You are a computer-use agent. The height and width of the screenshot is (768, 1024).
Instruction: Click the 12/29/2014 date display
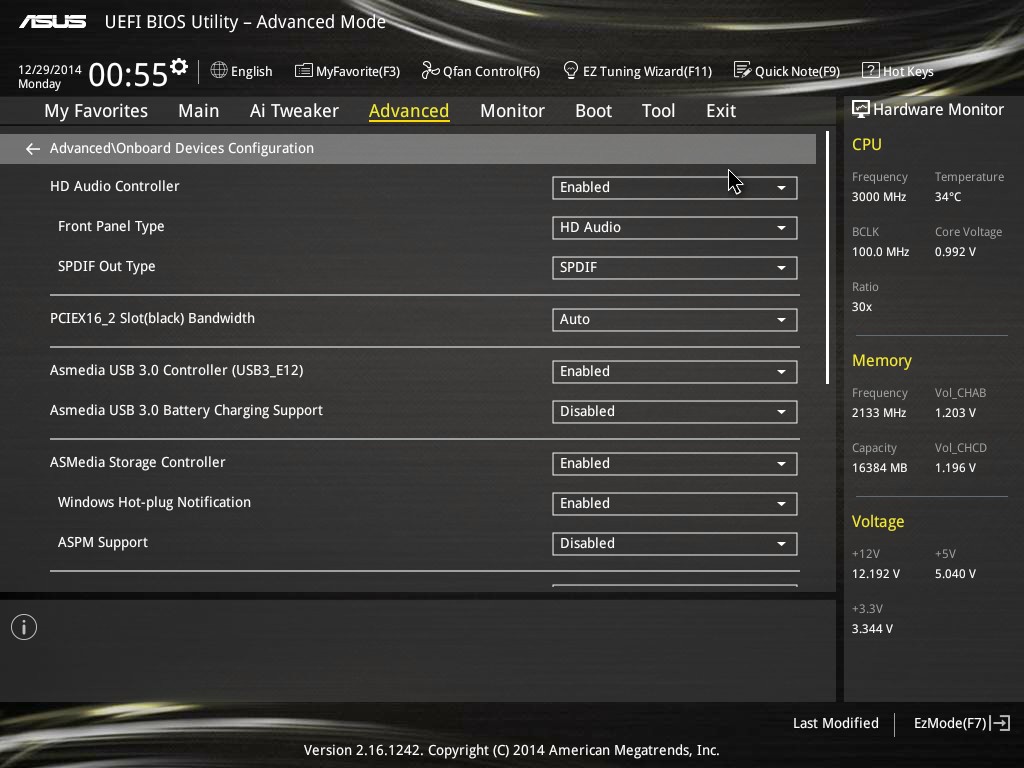click(50, 70)
